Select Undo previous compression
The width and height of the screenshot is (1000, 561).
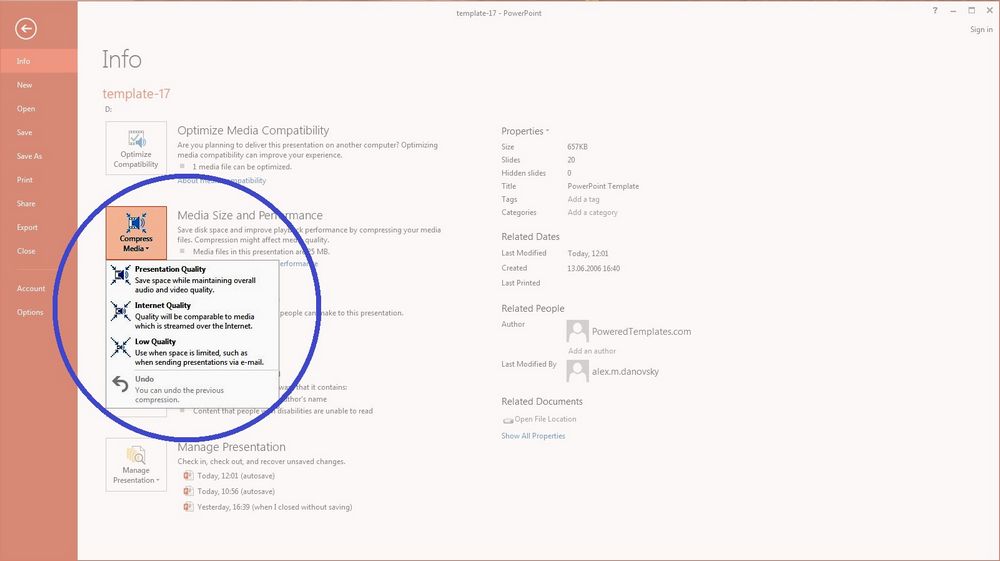coord(192,389)
